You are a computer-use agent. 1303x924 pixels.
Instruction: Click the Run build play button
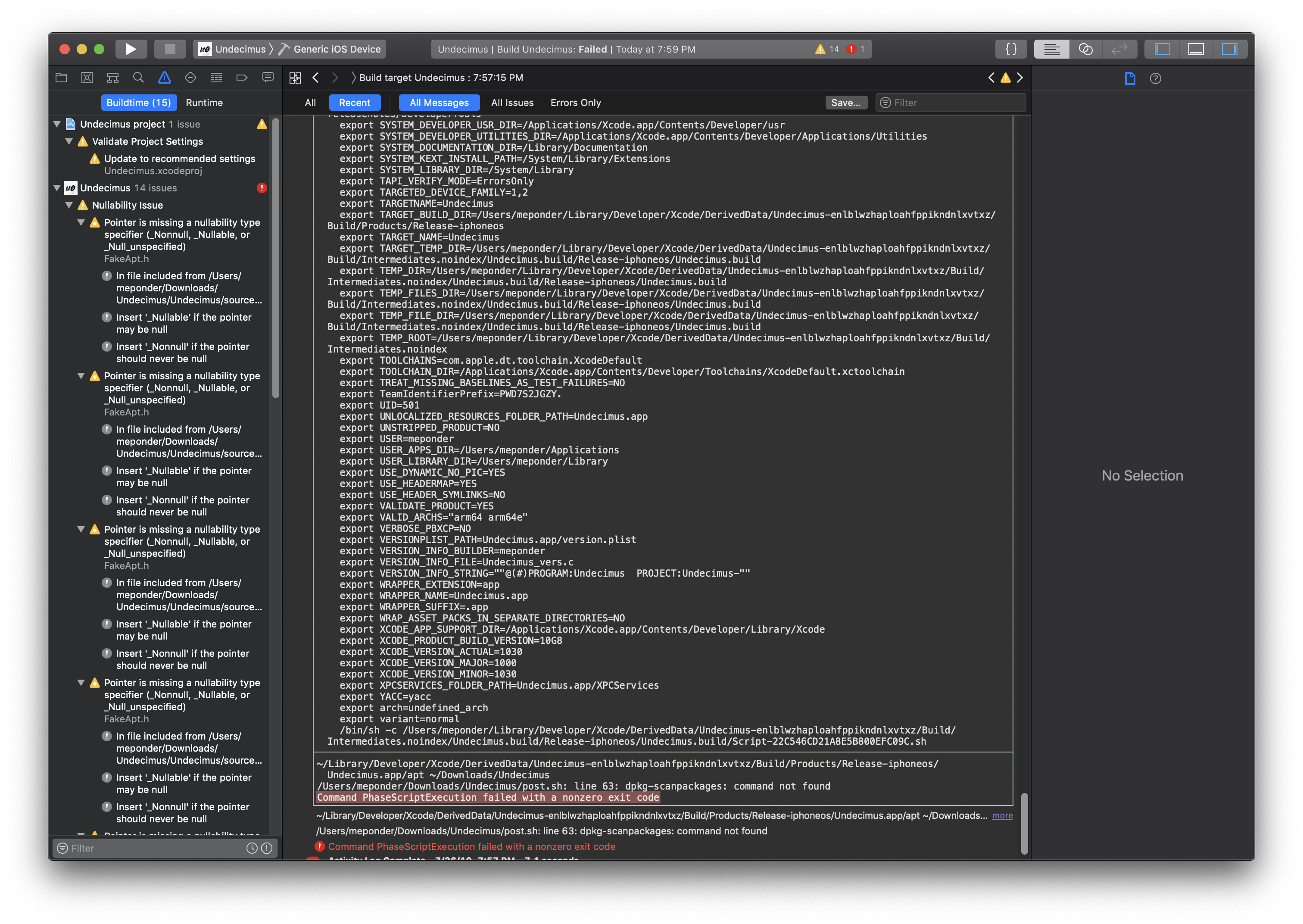[131, 49]
